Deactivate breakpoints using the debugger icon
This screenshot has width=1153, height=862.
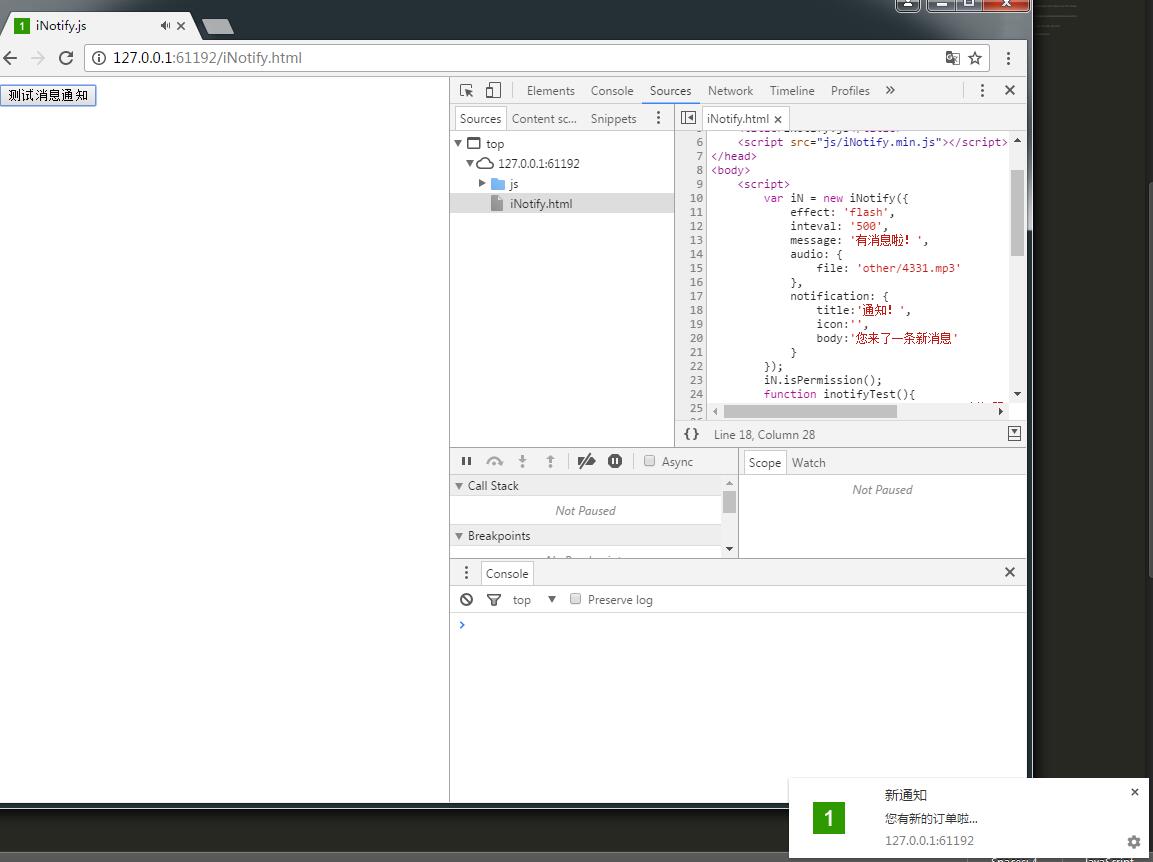tap(587, 461)
